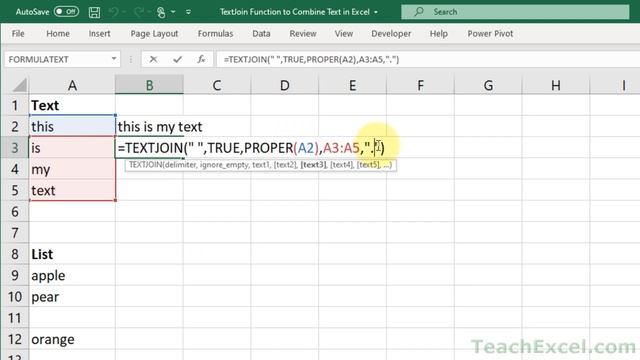Select row 3 header
Image resolution: width=640 pixels, height=360 pixels.
pos(15,148)
